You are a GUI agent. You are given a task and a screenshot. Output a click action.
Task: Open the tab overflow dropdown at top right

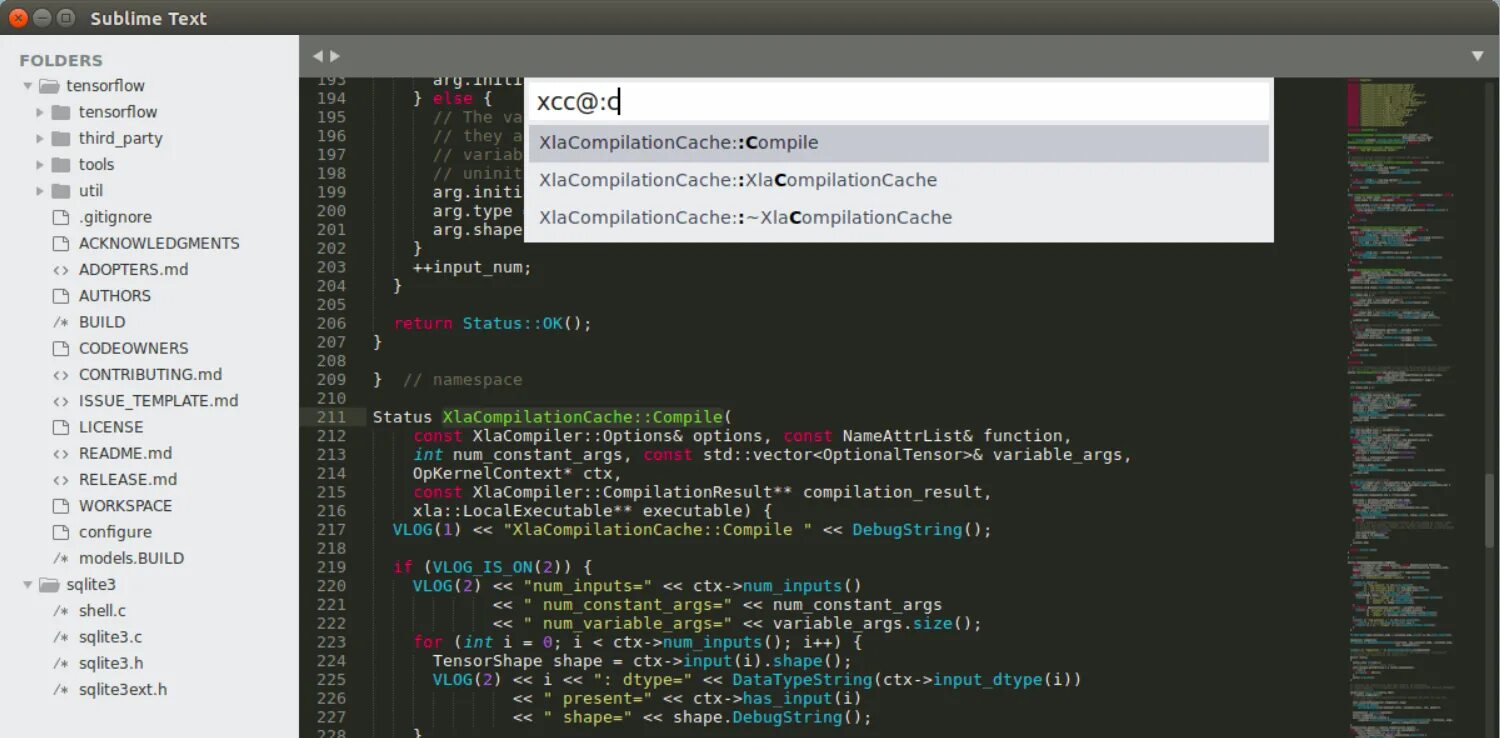(1479, 56)
